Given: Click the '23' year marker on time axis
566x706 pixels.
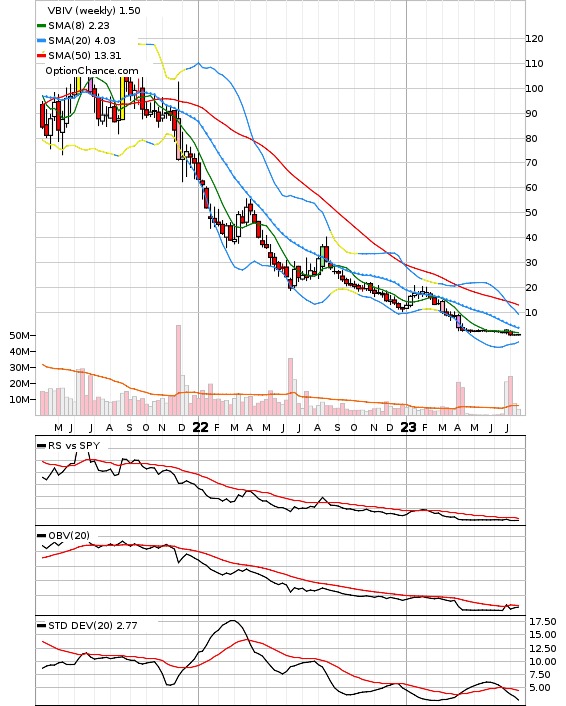Looking at the screenshot, I should click(x=408, y=427).
